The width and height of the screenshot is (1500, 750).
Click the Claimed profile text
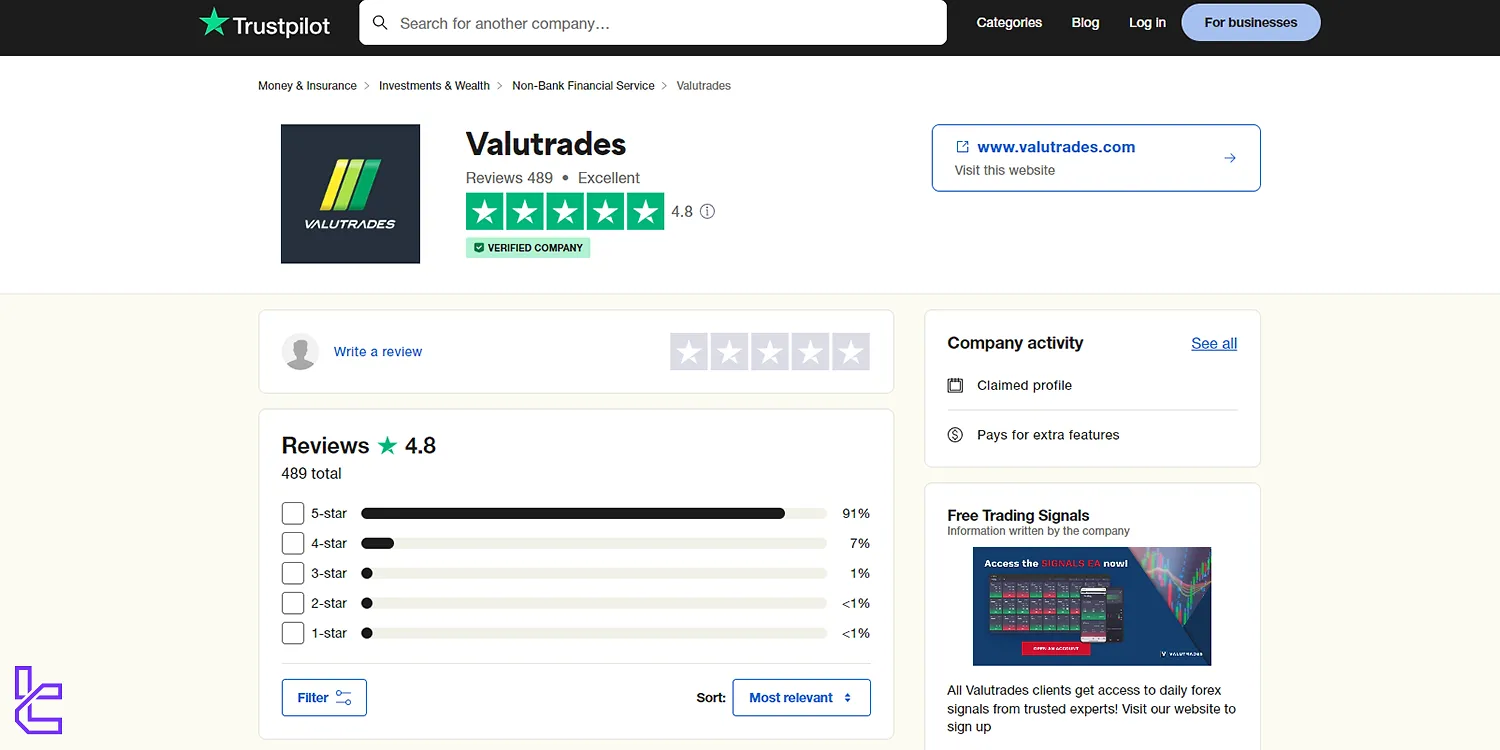[1024, 385]
